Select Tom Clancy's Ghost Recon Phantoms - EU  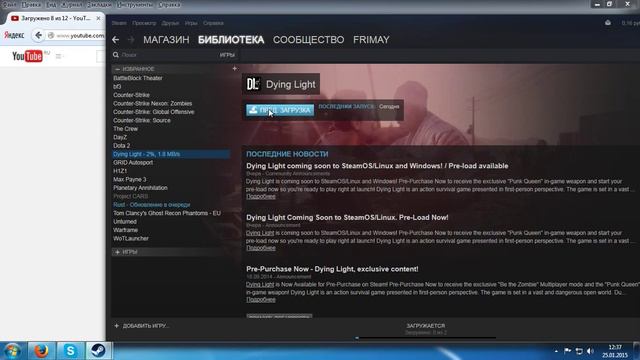pyautogui.click(x=167, y=213)
